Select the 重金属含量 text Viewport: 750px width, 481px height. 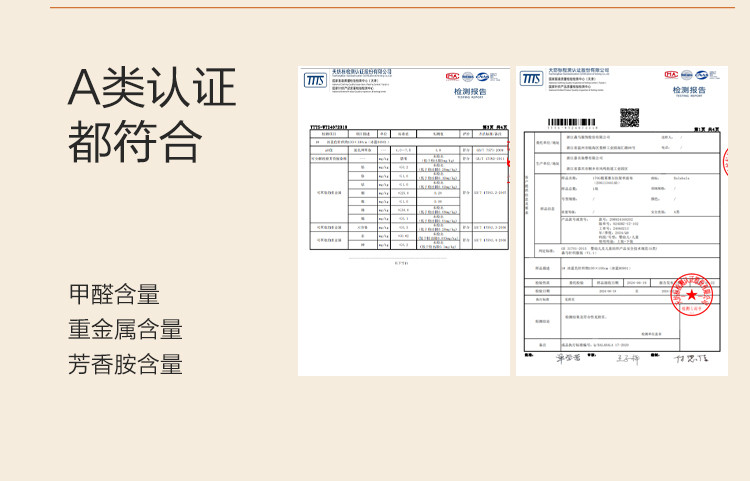click(125, 329)
